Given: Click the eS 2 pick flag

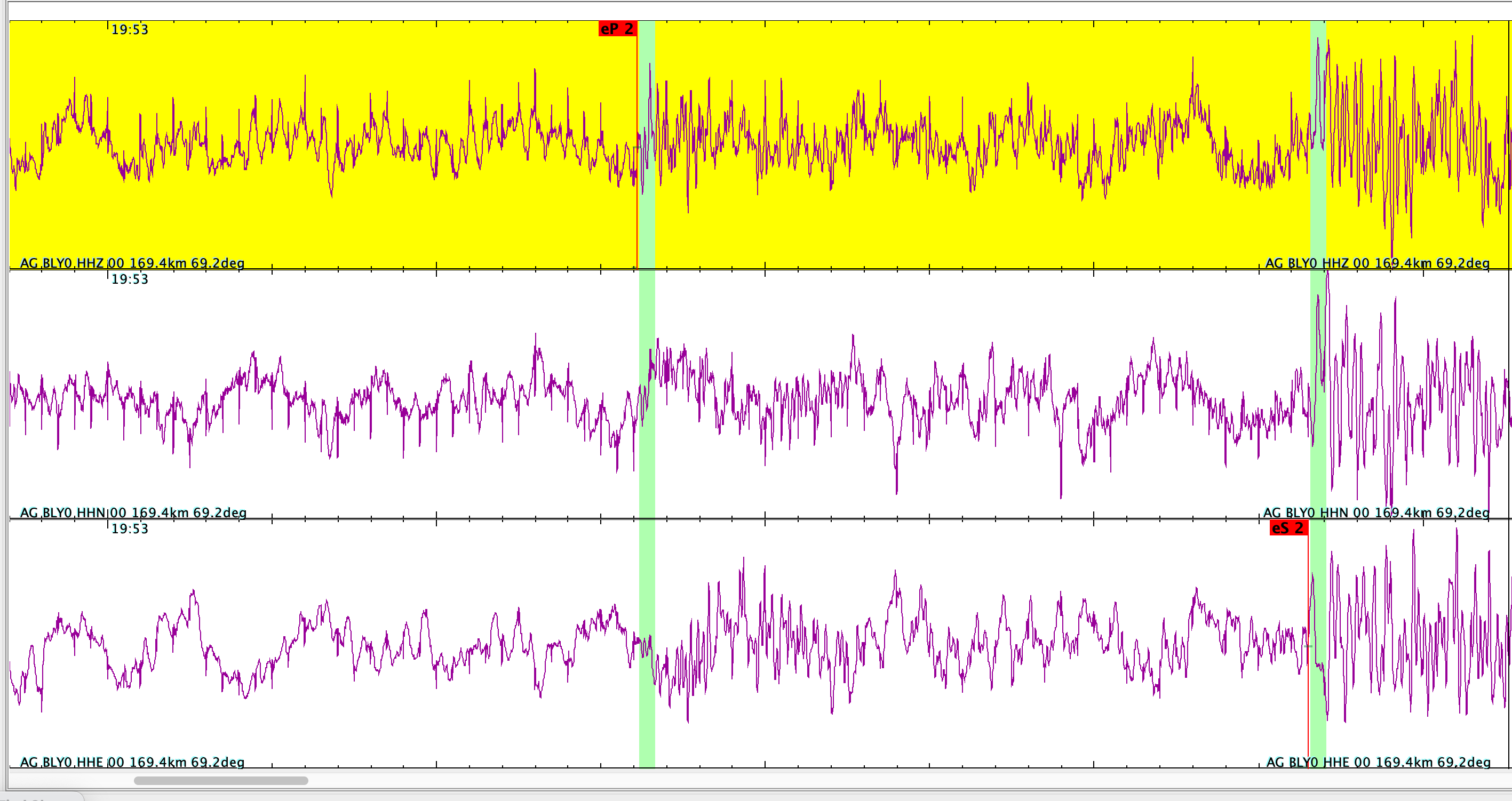Looking at the screenshot, I should click(1288, 528).
